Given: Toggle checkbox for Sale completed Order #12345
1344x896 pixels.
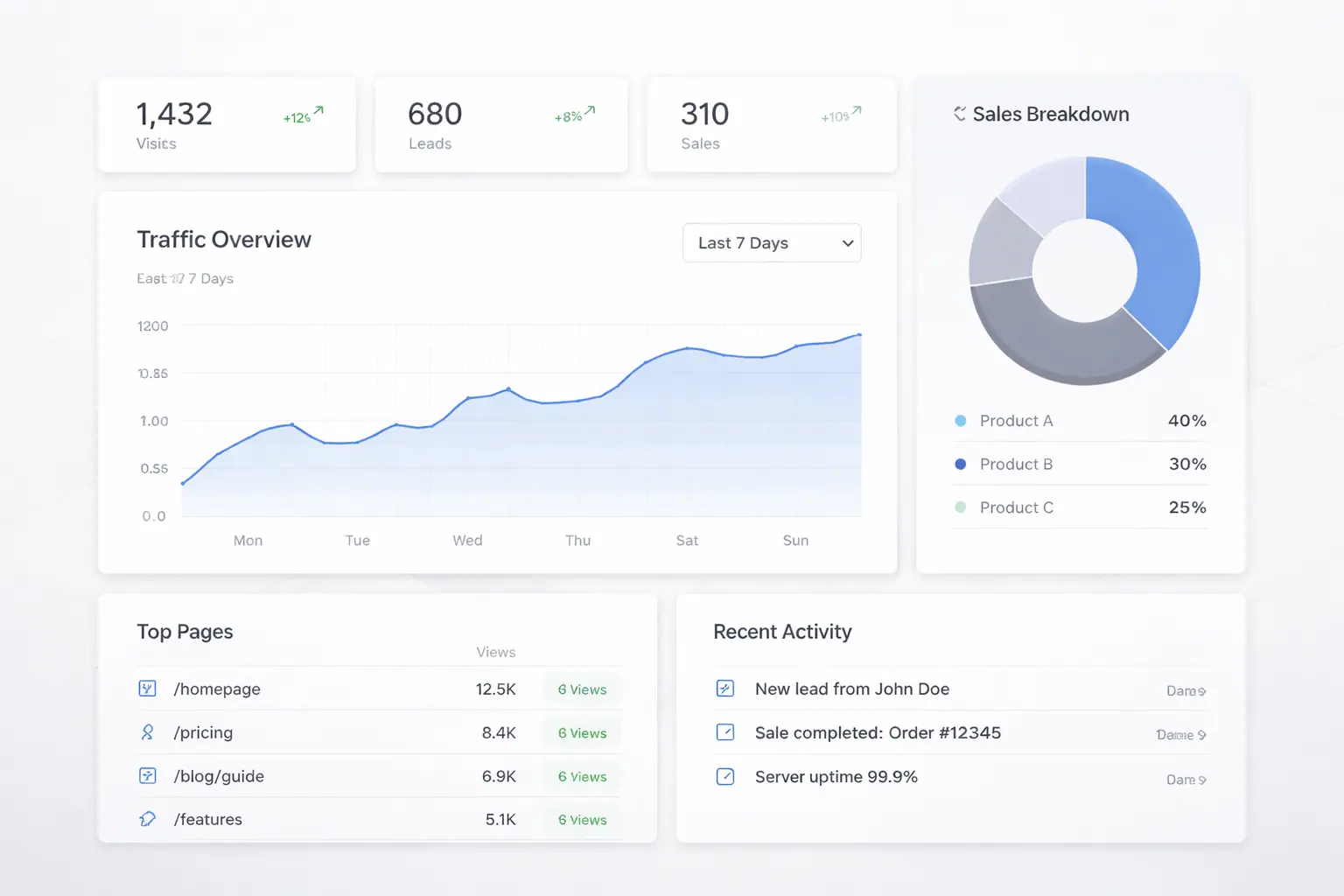Looking at the screenshot, I should (725, 732).
